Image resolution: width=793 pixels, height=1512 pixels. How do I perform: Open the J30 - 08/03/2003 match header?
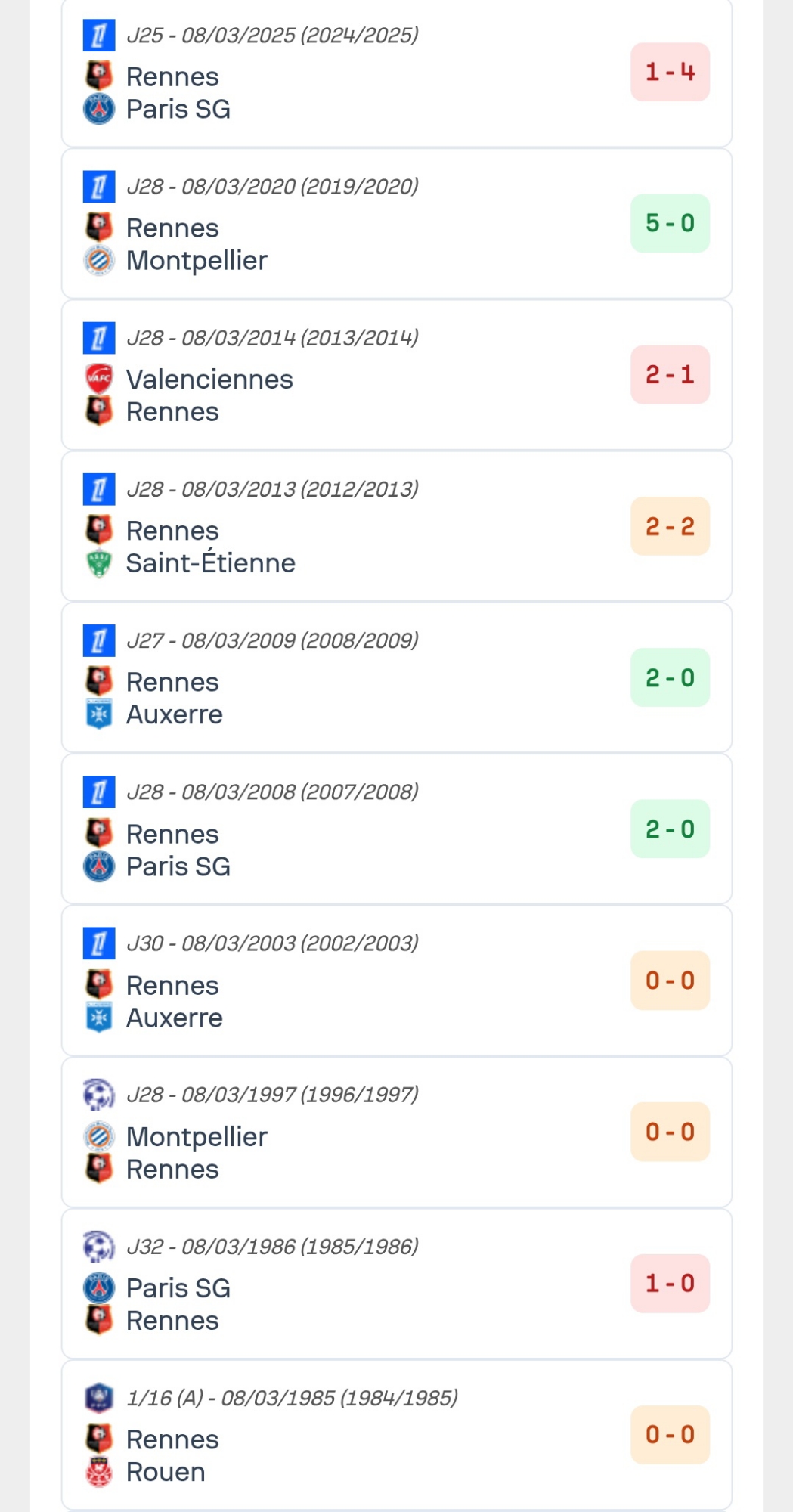[x=272, y=943]
